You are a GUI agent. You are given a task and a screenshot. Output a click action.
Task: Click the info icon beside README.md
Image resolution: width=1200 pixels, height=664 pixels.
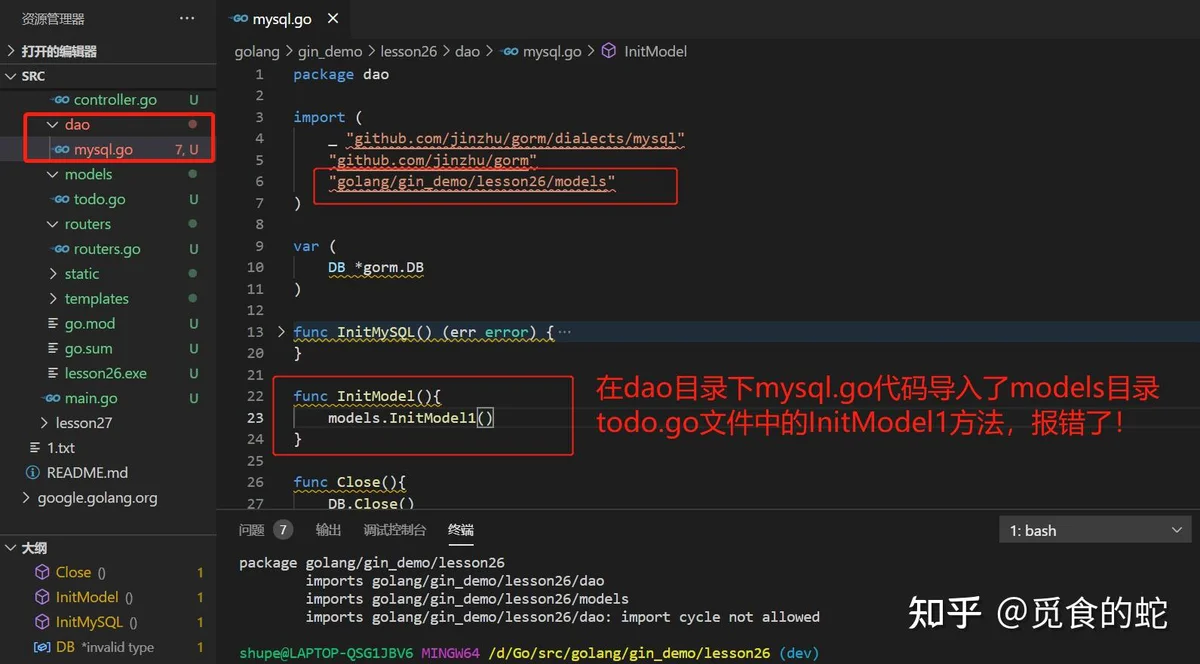click(33, 473)
